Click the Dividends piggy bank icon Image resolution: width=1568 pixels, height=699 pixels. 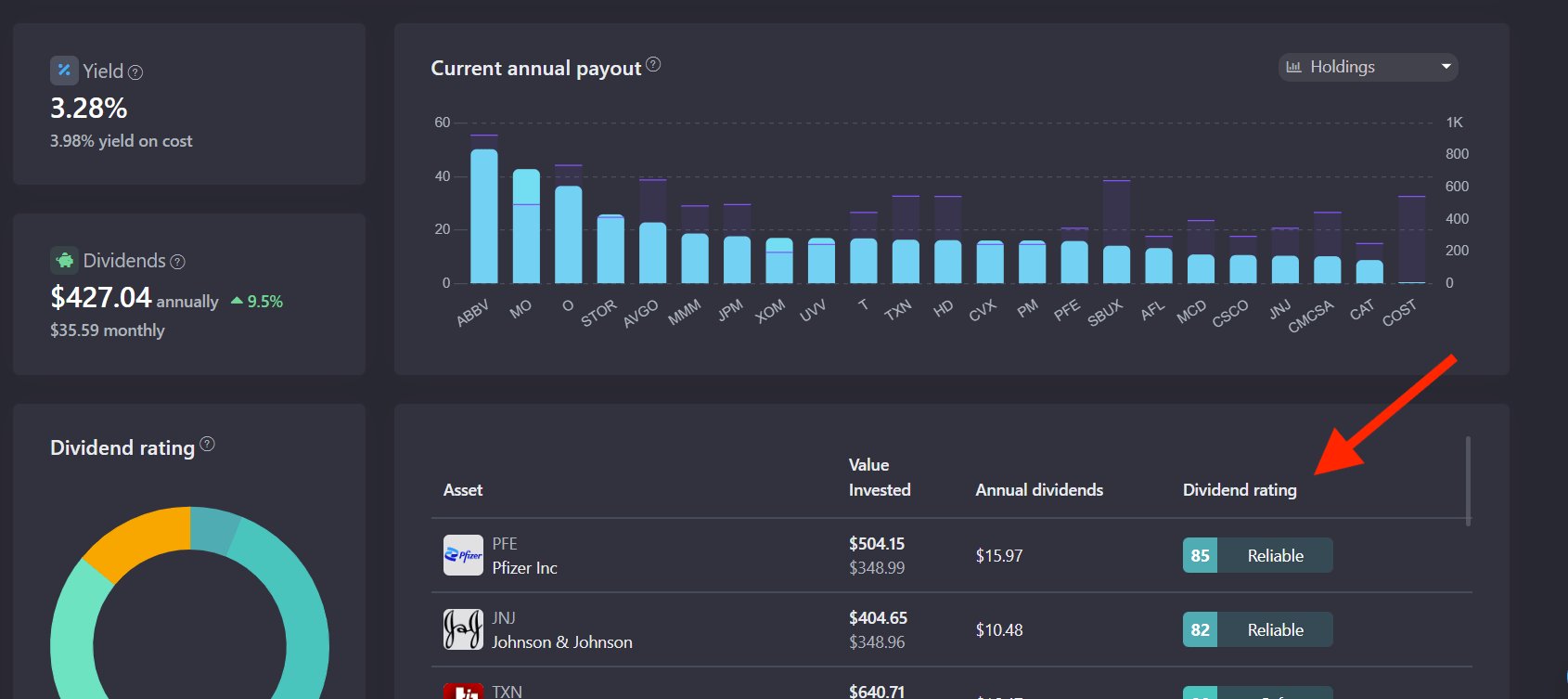pyautogui.click(x=64, y=260)
